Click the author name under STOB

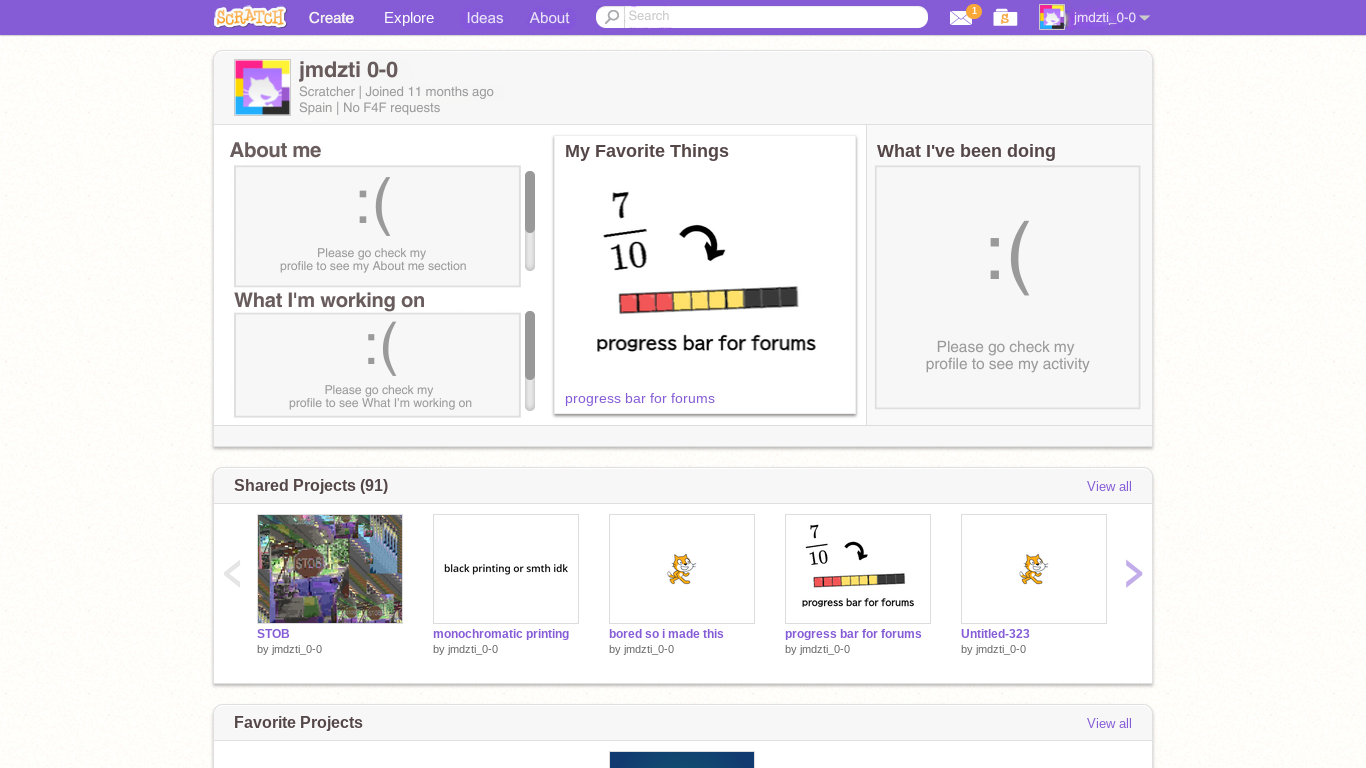coord(297,649)
